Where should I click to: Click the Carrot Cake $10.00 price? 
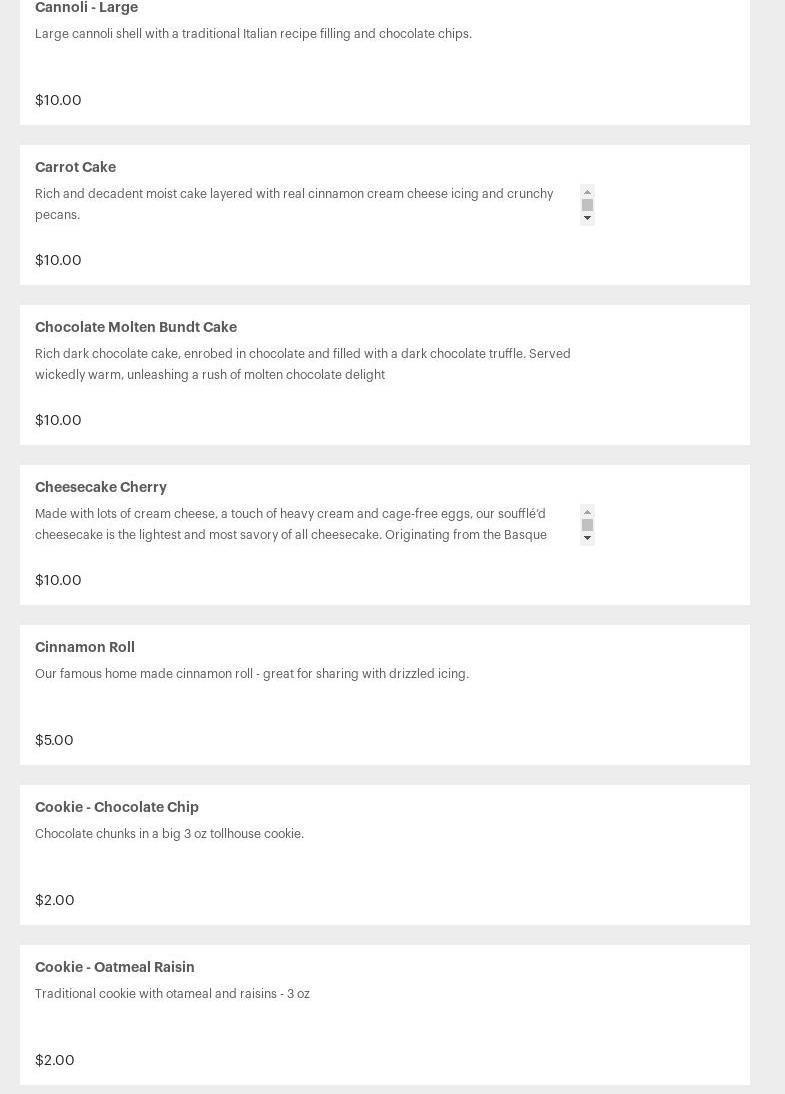58,260
